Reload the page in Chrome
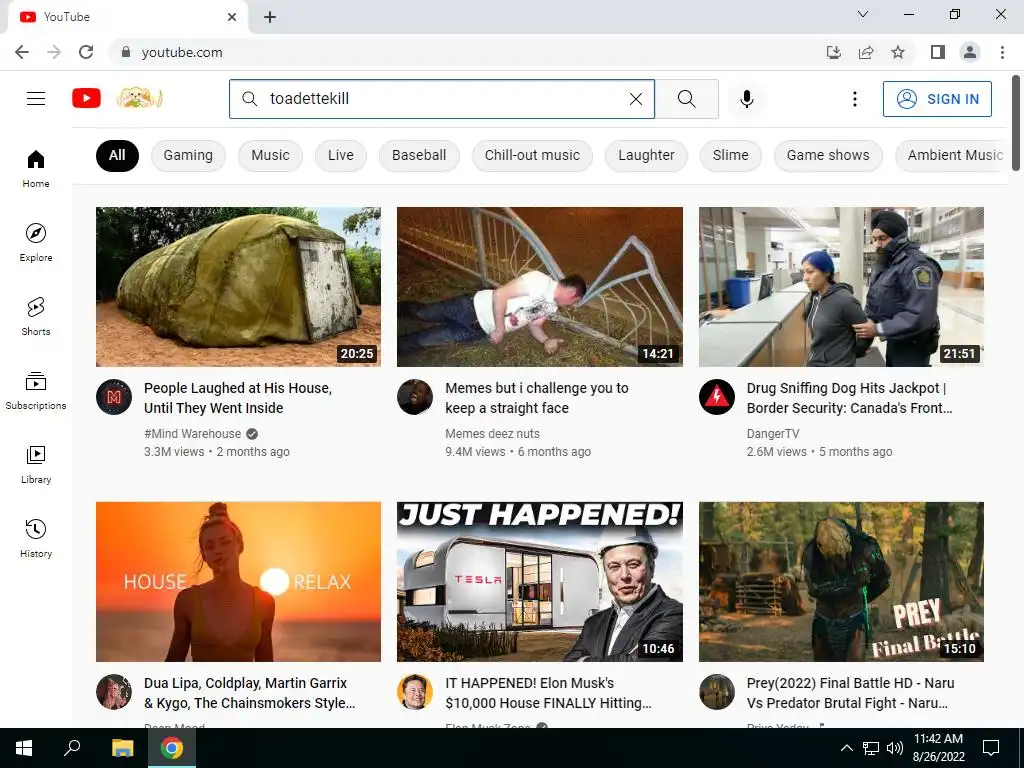The height and width of the screenshot is (768, 1024). [x=86, y=52]
